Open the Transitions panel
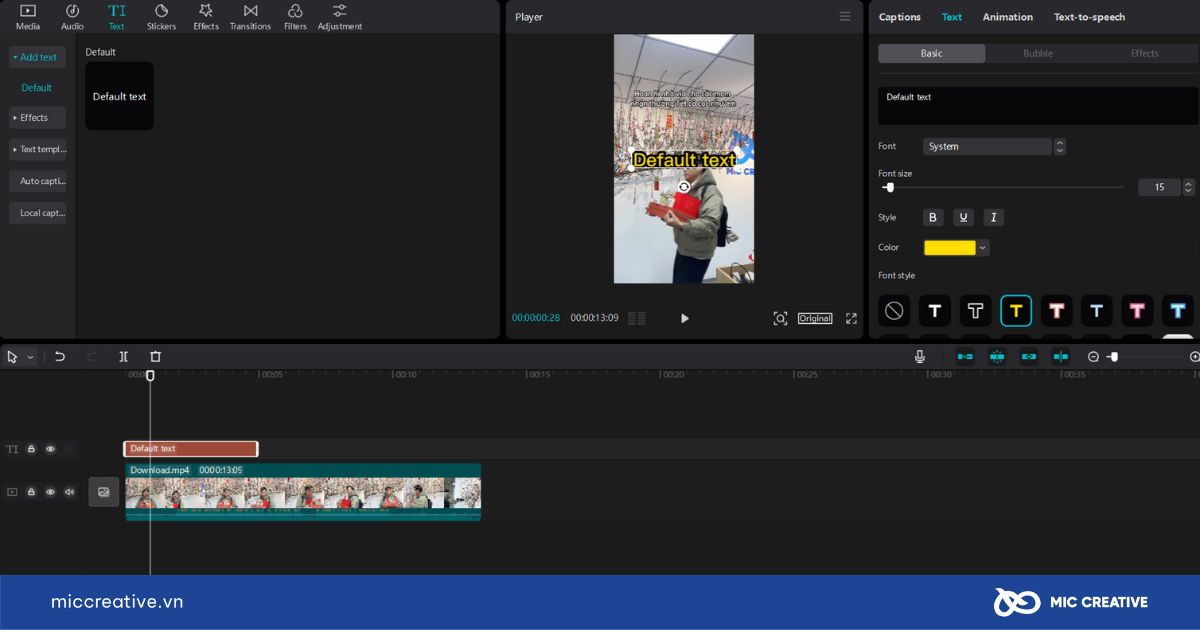This screenshot has width=1200, height=630. tap(250, 17)
